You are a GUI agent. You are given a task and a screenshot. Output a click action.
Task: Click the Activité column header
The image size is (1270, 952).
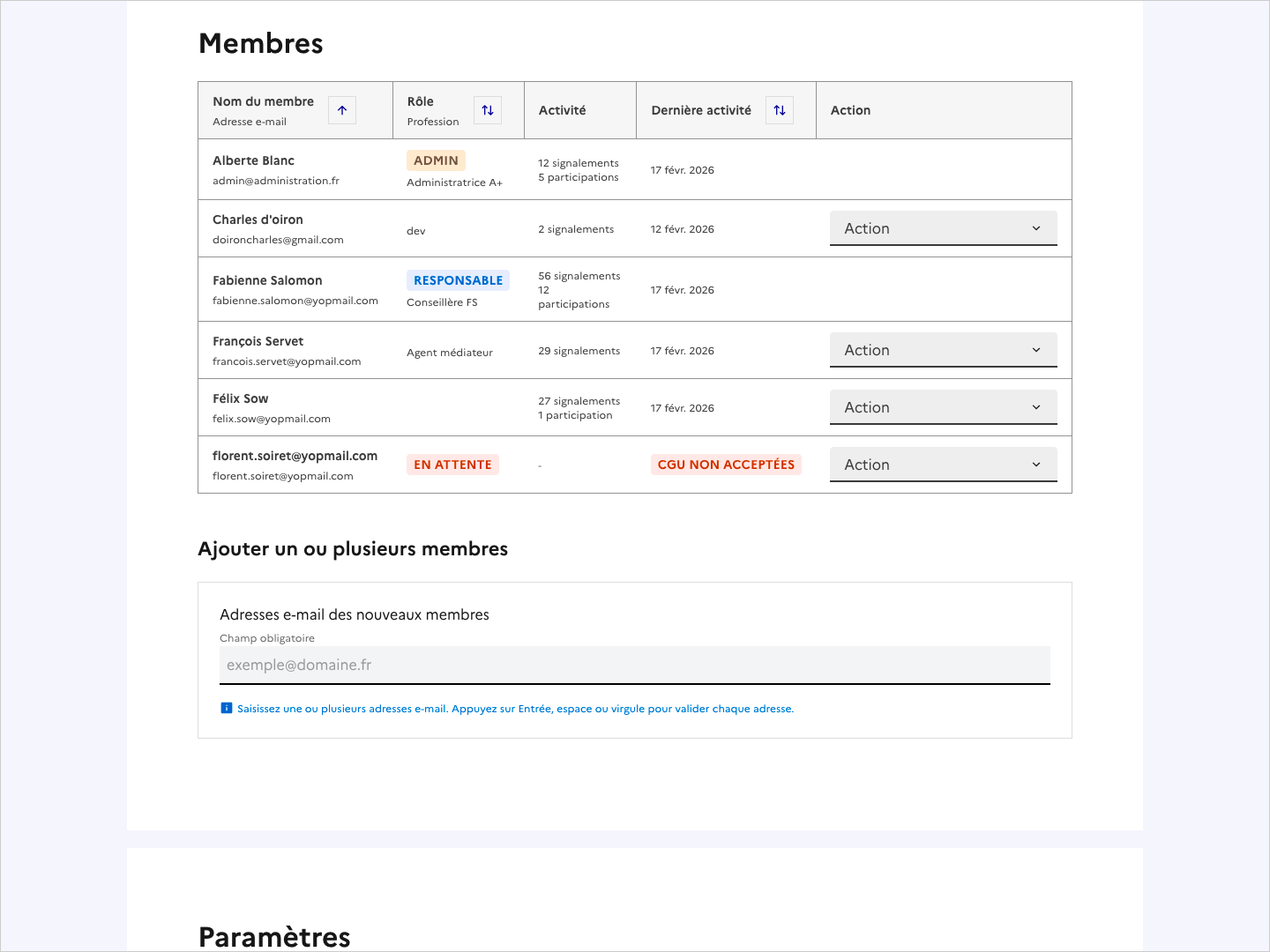tap(562, 110)
